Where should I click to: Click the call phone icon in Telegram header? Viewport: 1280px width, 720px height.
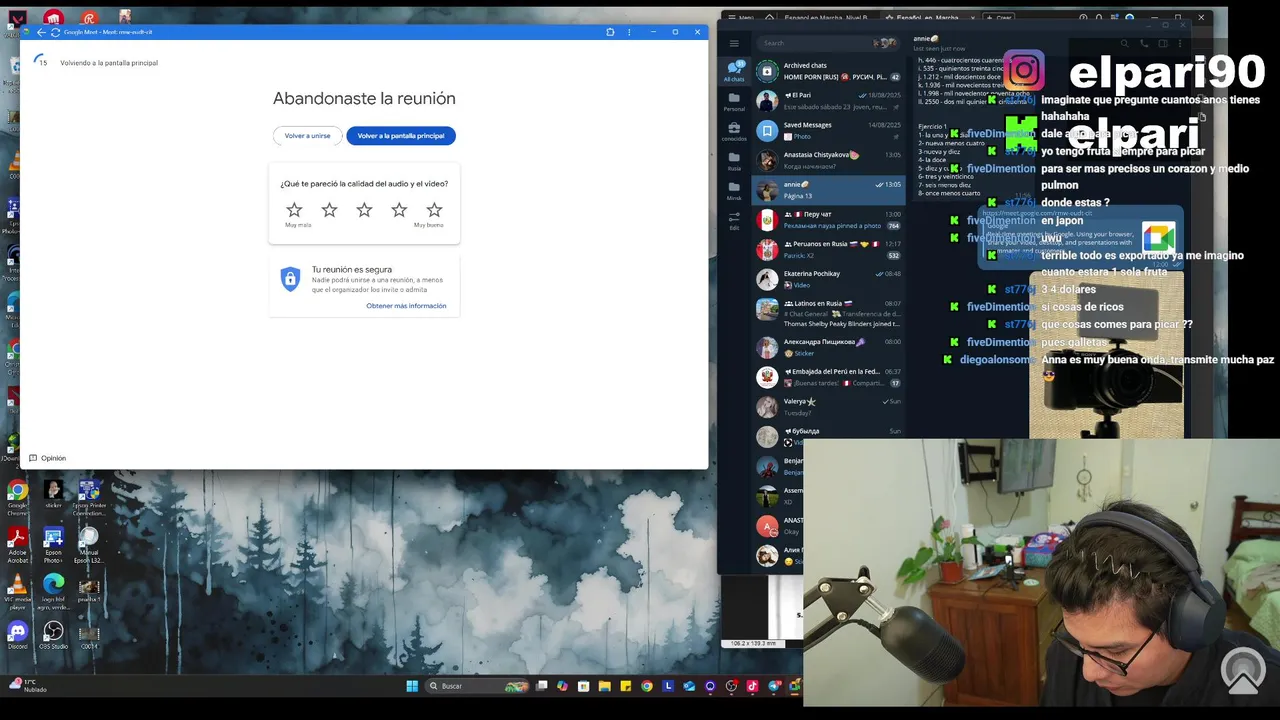1144,44
